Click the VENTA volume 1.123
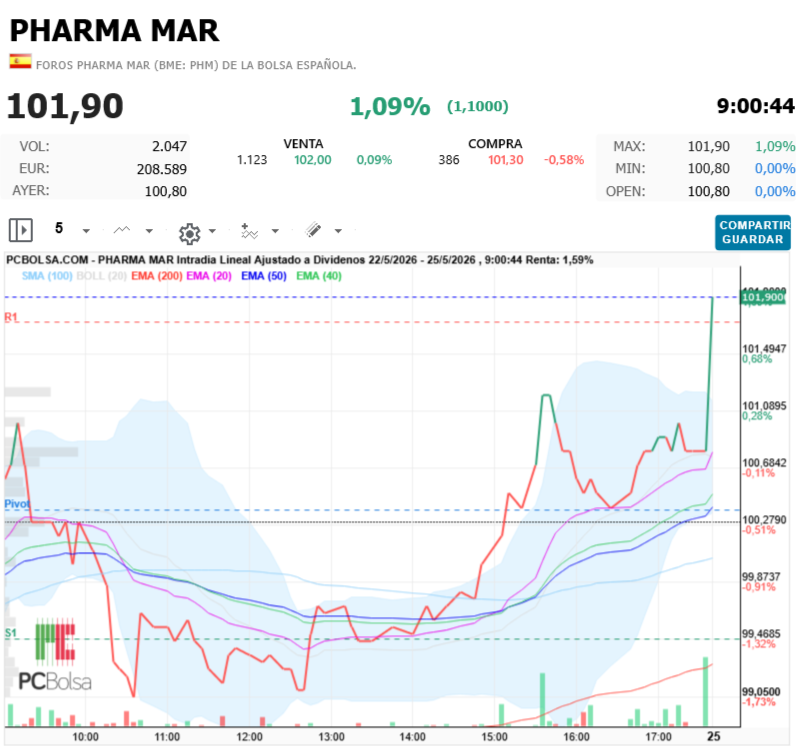 [252, 160]
